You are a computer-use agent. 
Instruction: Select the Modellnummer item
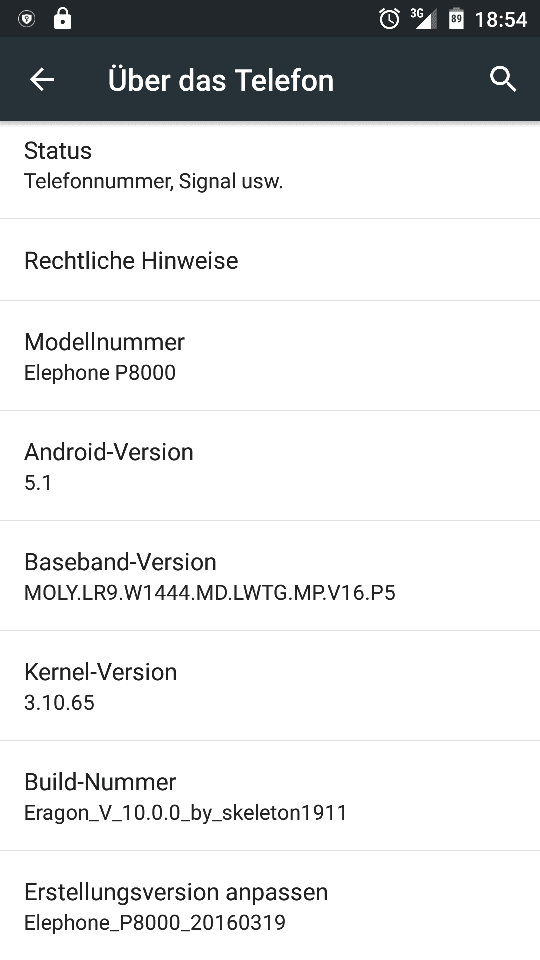coord(270,356)
